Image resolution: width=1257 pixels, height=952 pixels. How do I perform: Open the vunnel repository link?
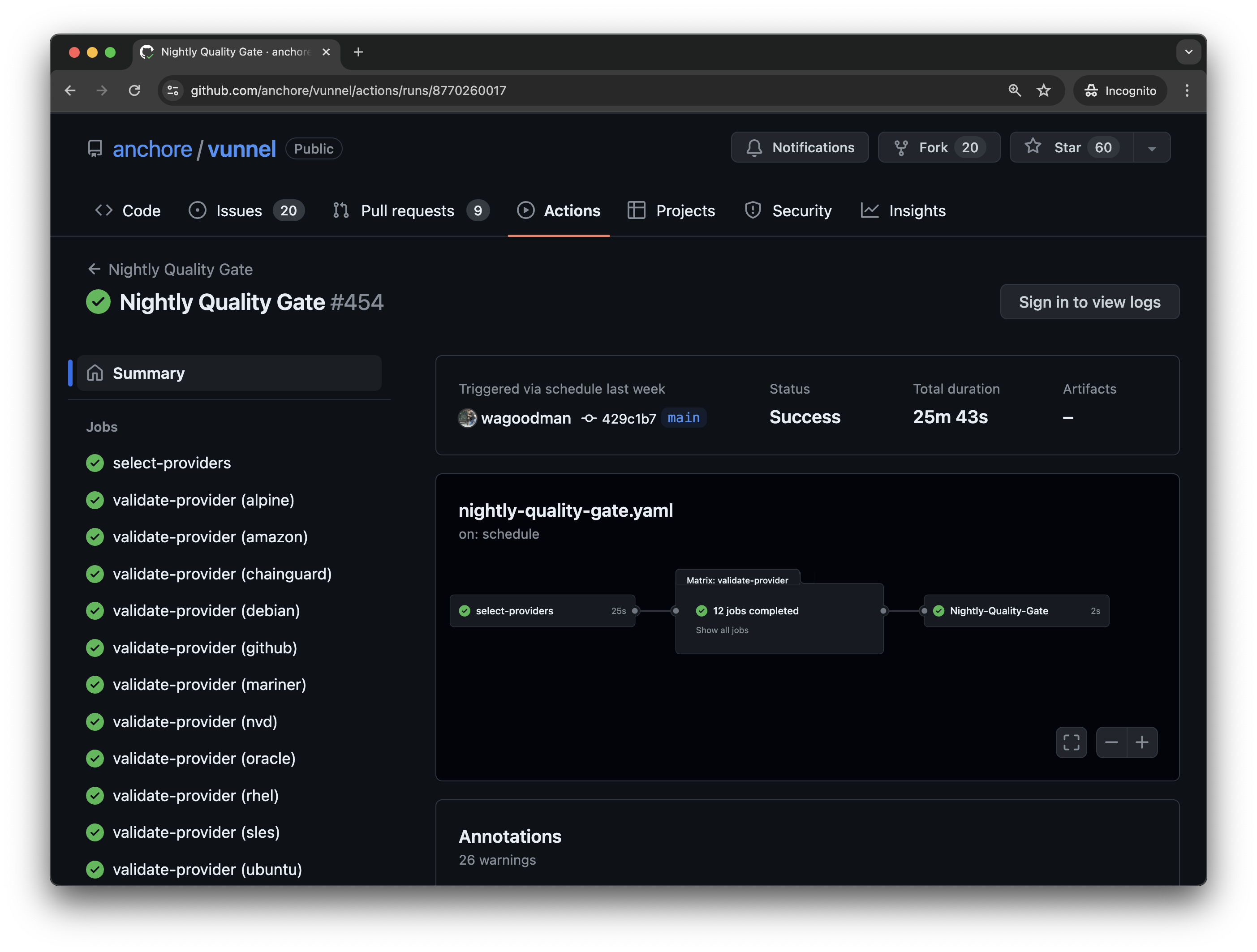[241, 149]
